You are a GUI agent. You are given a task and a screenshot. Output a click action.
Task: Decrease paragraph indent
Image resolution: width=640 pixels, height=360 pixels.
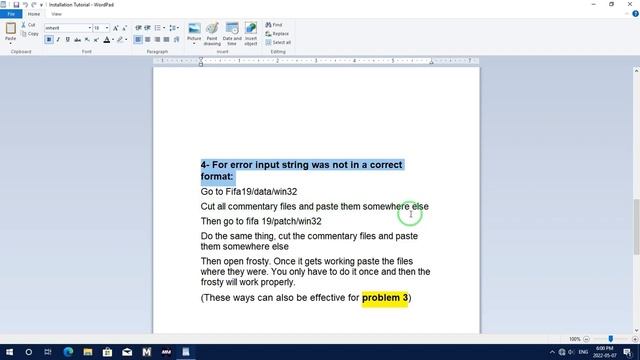click(x=138, y=28)
